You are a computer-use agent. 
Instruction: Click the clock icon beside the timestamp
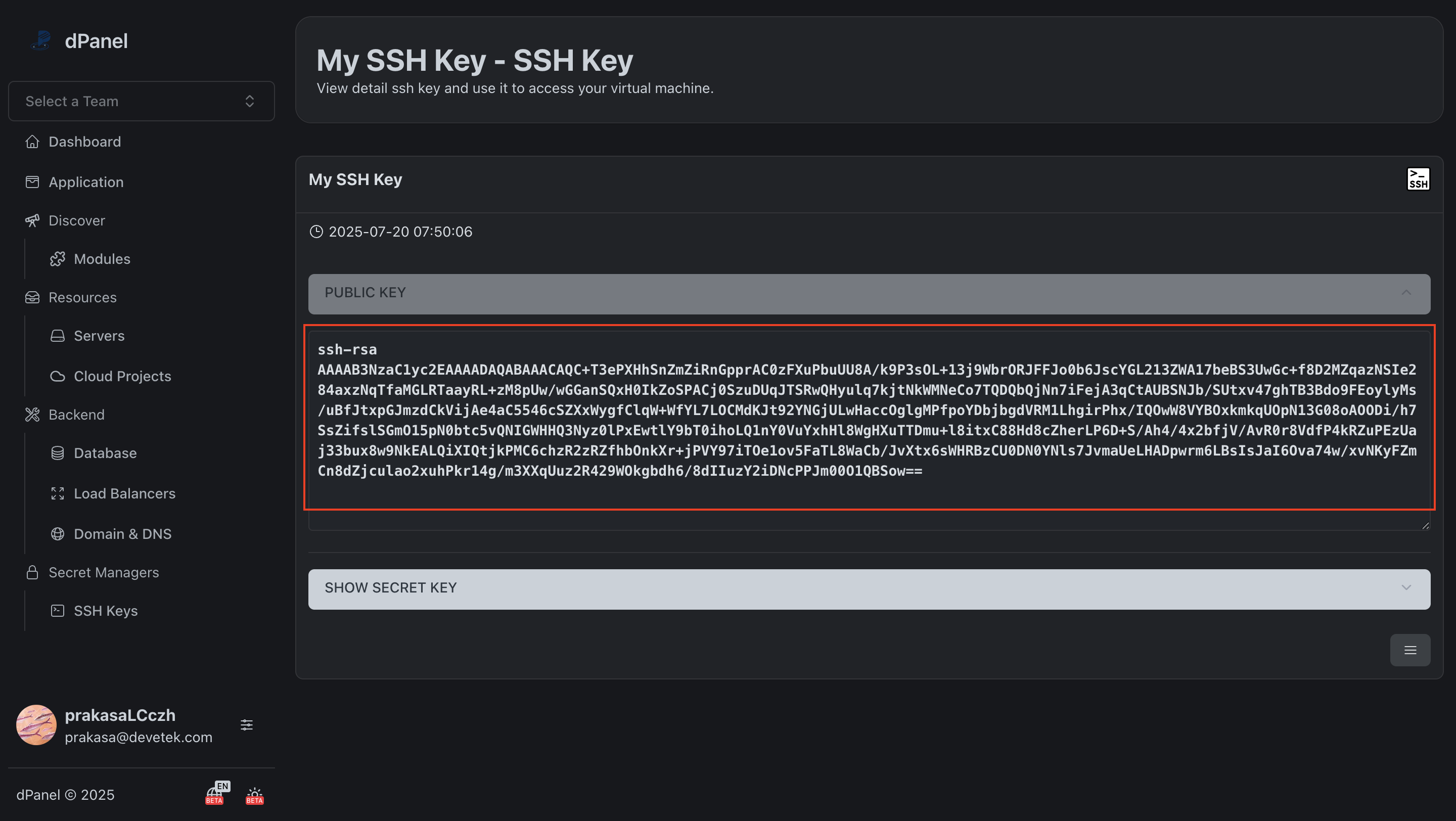pyautogui.click(x=316, y=232)
